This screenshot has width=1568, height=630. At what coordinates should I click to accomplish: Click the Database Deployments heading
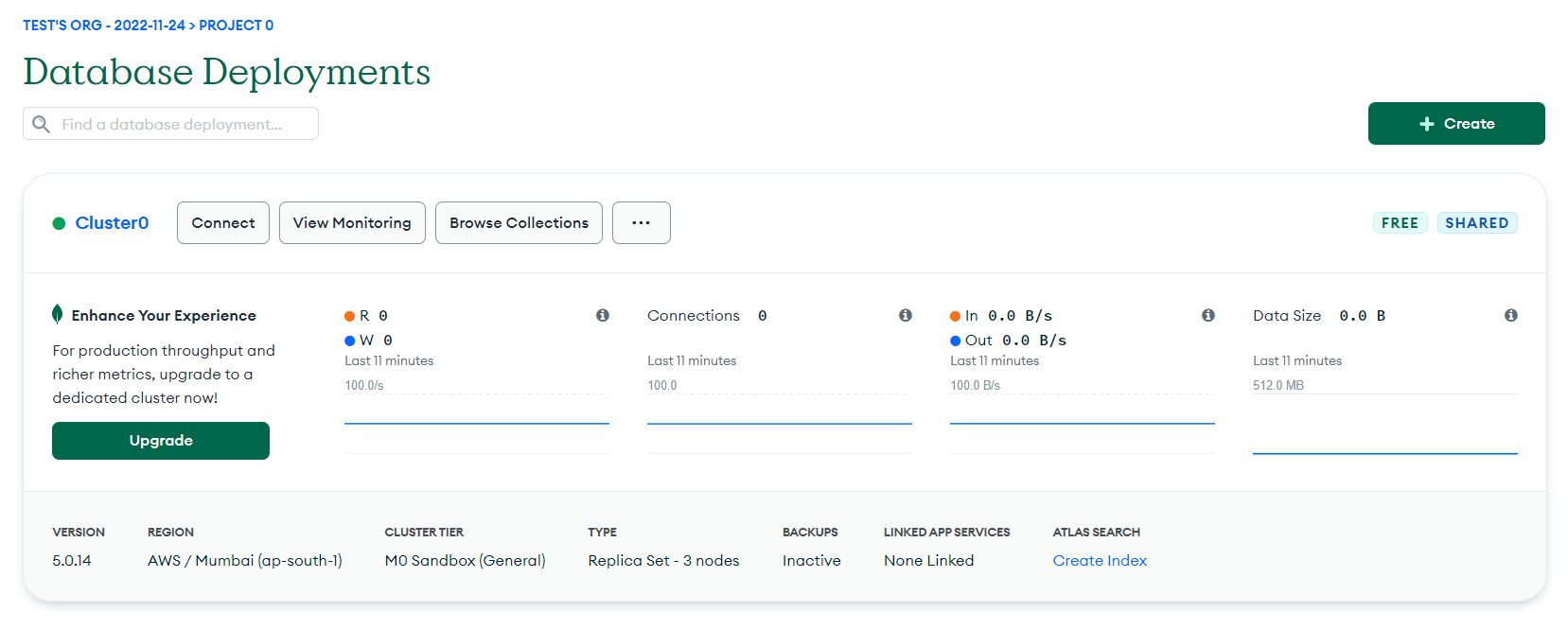[x=227, y=72]
